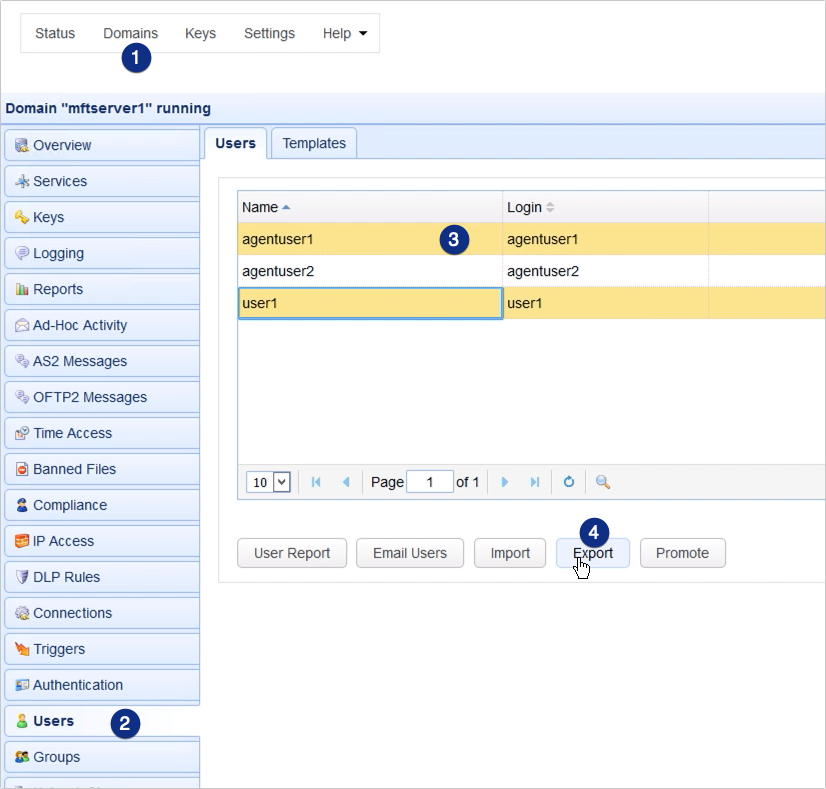The width and height of the screenshot is (826, 789).
Task: Click the User Report button
Action: [291, 553]
